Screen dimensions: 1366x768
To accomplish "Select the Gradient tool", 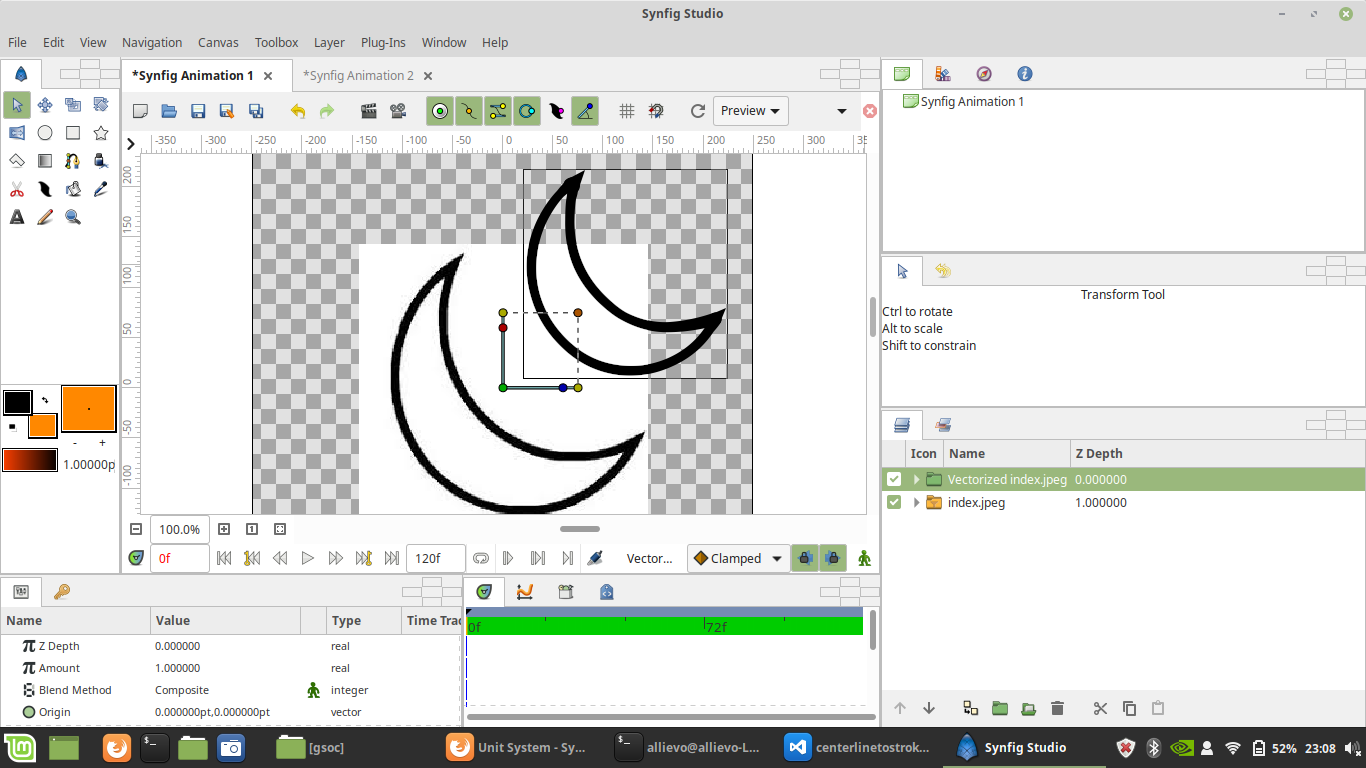I will click(x=44, y=160).
